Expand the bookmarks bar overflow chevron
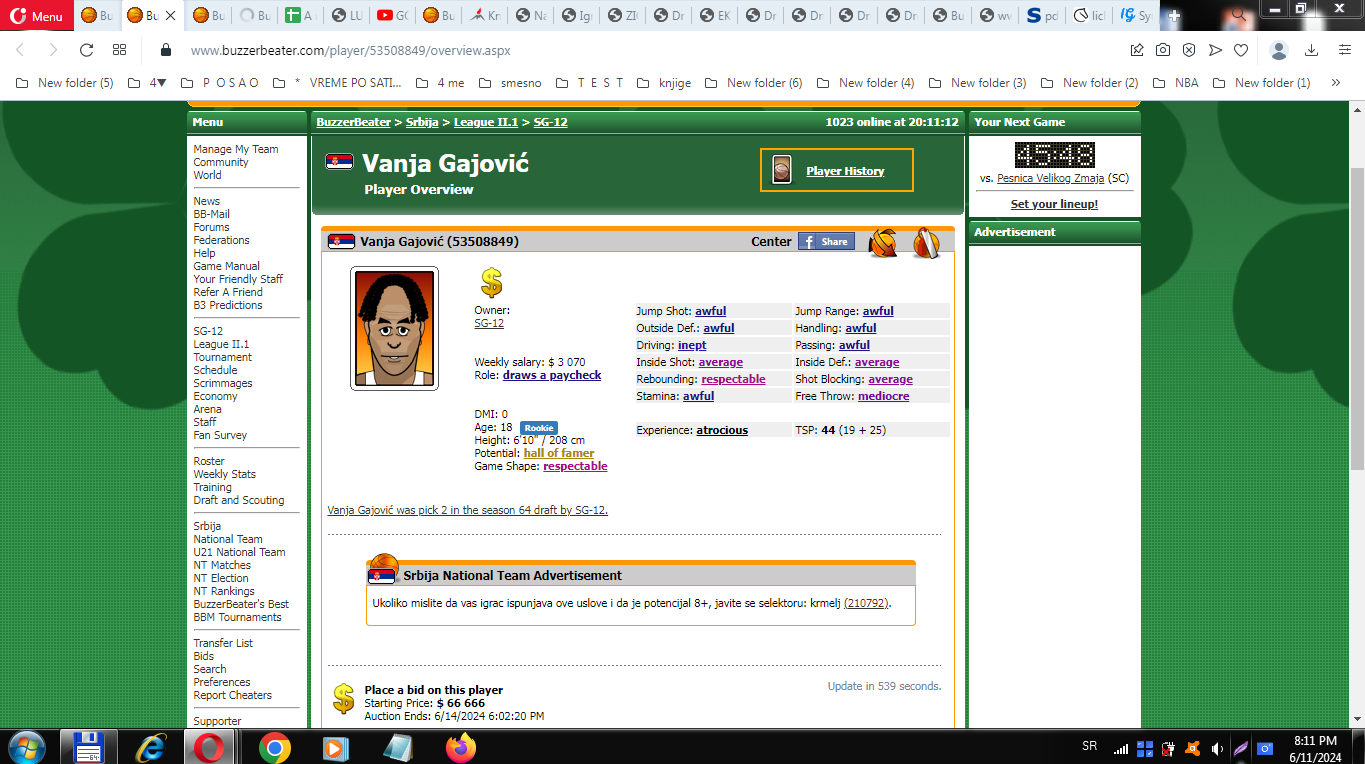Image resolution: width=1365 pixels, height=764 pixels. tap(1336, 83)
